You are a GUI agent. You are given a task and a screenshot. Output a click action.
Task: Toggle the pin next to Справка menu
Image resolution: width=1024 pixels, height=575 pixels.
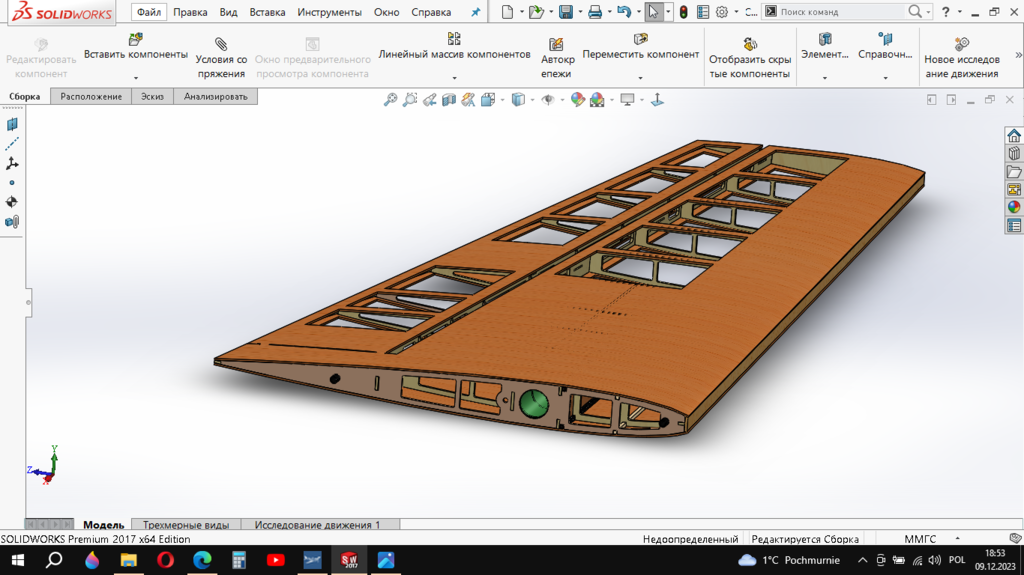(x=476, y=13)
